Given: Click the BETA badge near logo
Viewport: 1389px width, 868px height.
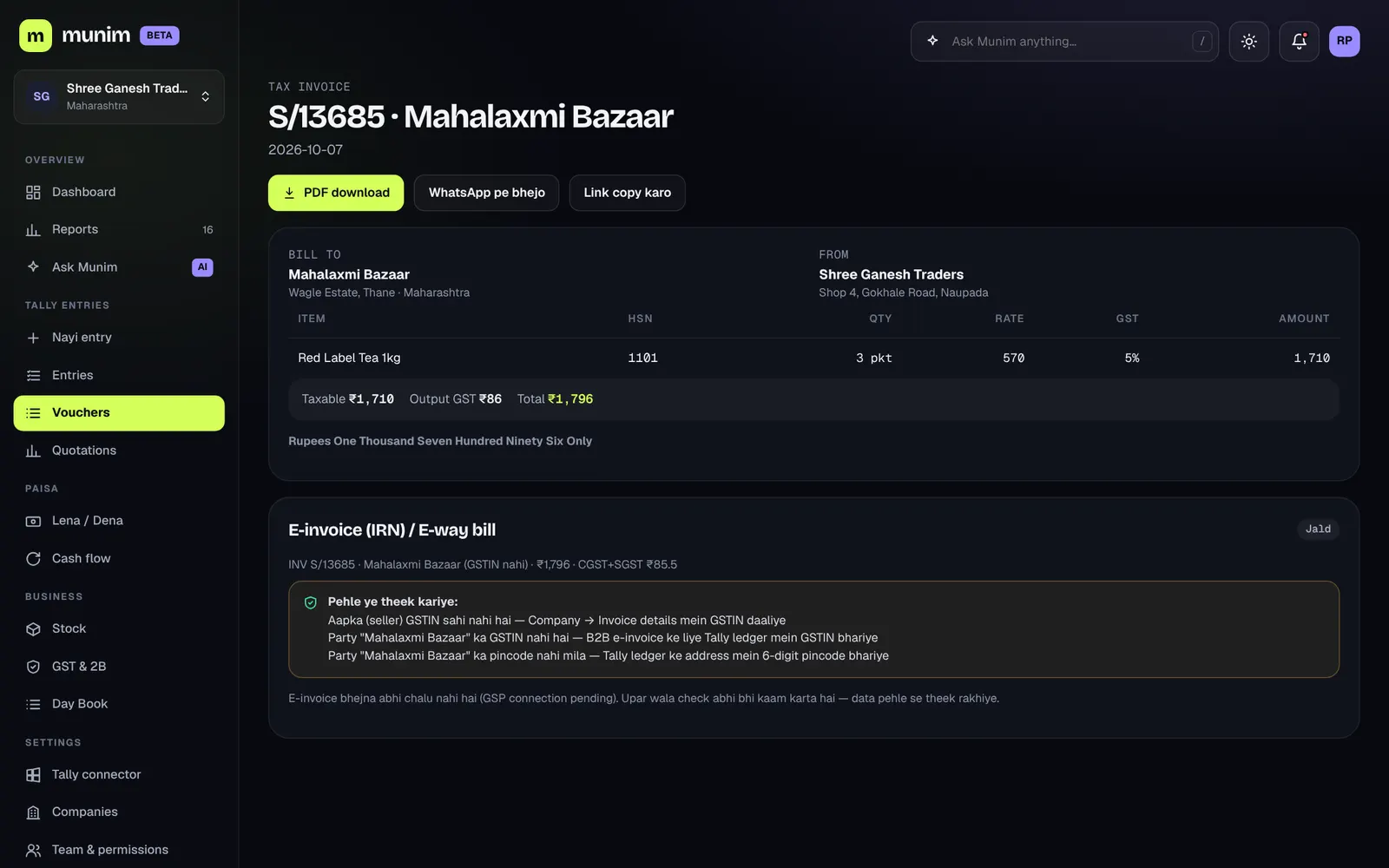Looking at the screenshot, I should [160, 36].
